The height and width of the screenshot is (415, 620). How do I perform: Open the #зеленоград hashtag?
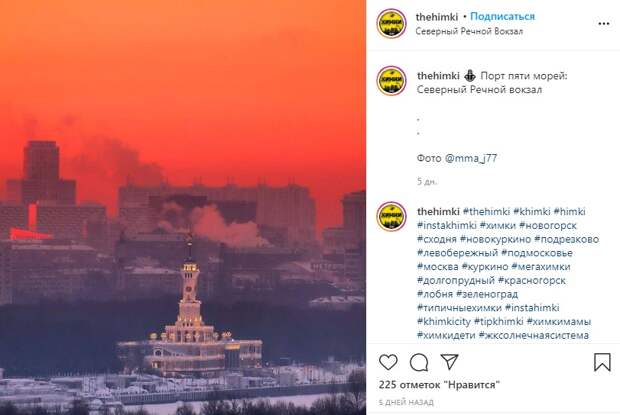pos(487,294)
